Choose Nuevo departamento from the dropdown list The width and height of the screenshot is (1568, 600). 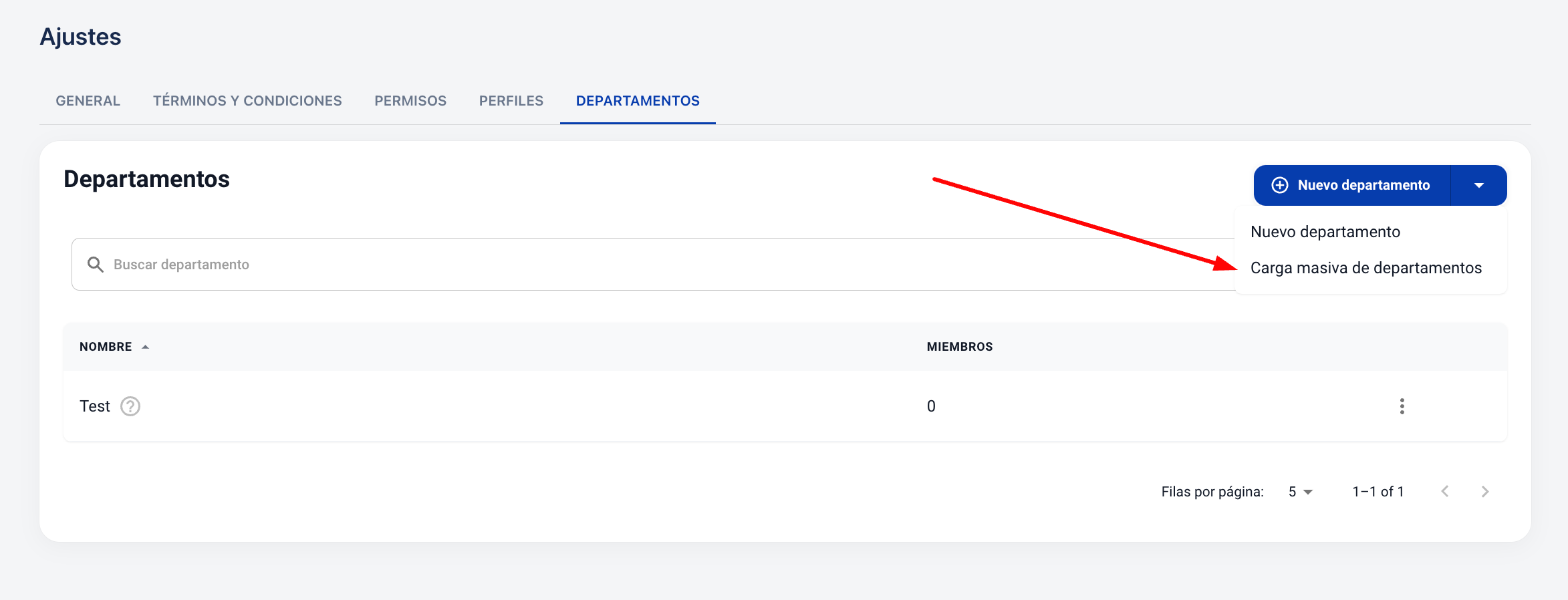point(1325,232)
